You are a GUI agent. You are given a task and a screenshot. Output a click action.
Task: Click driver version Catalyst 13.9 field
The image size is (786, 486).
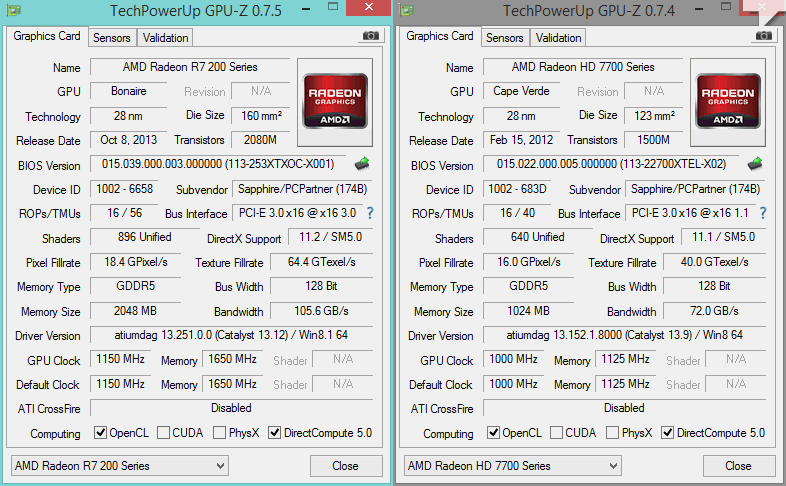coord(625,335)
